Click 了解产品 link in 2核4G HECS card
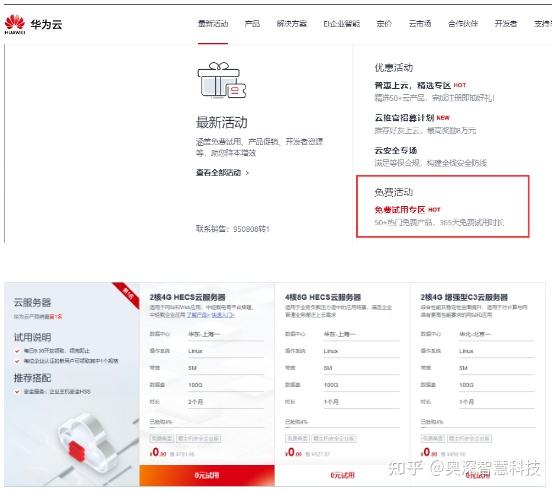Viewport: 555px width, 492px height. click(198, 315)
